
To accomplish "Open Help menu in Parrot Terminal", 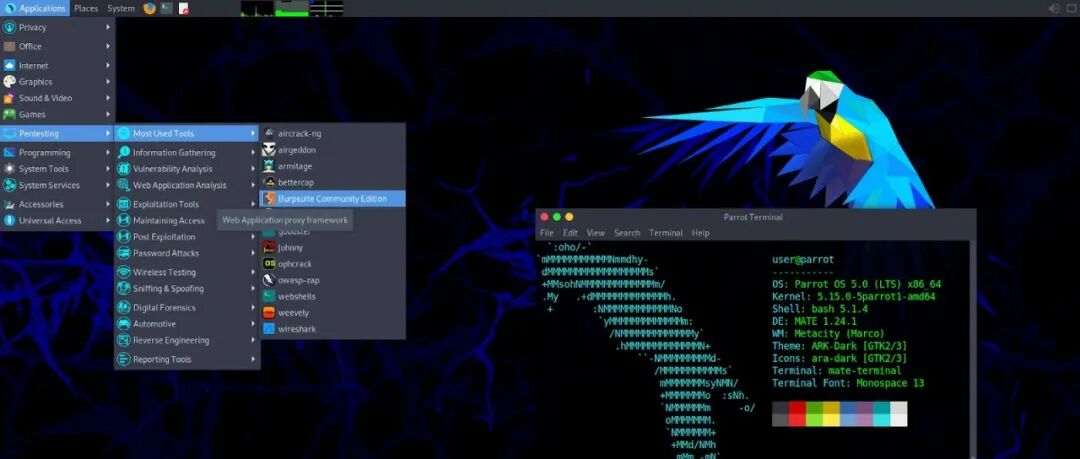I will point(700,233).
